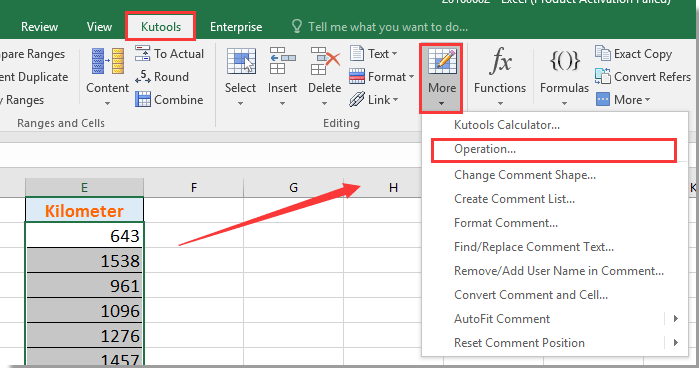Image resolution: width=699 pixels, height=368 pixels.
Task: Open the Kutools ribbon tab
Action: pos(160,27)
